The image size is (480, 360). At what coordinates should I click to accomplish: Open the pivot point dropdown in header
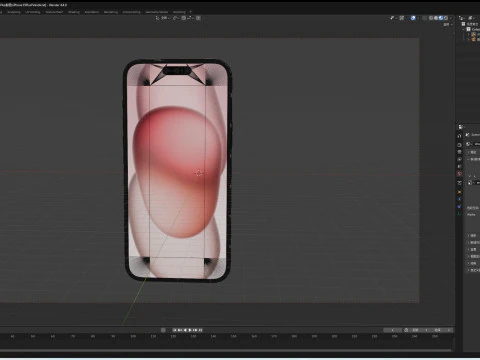[176, 18]
